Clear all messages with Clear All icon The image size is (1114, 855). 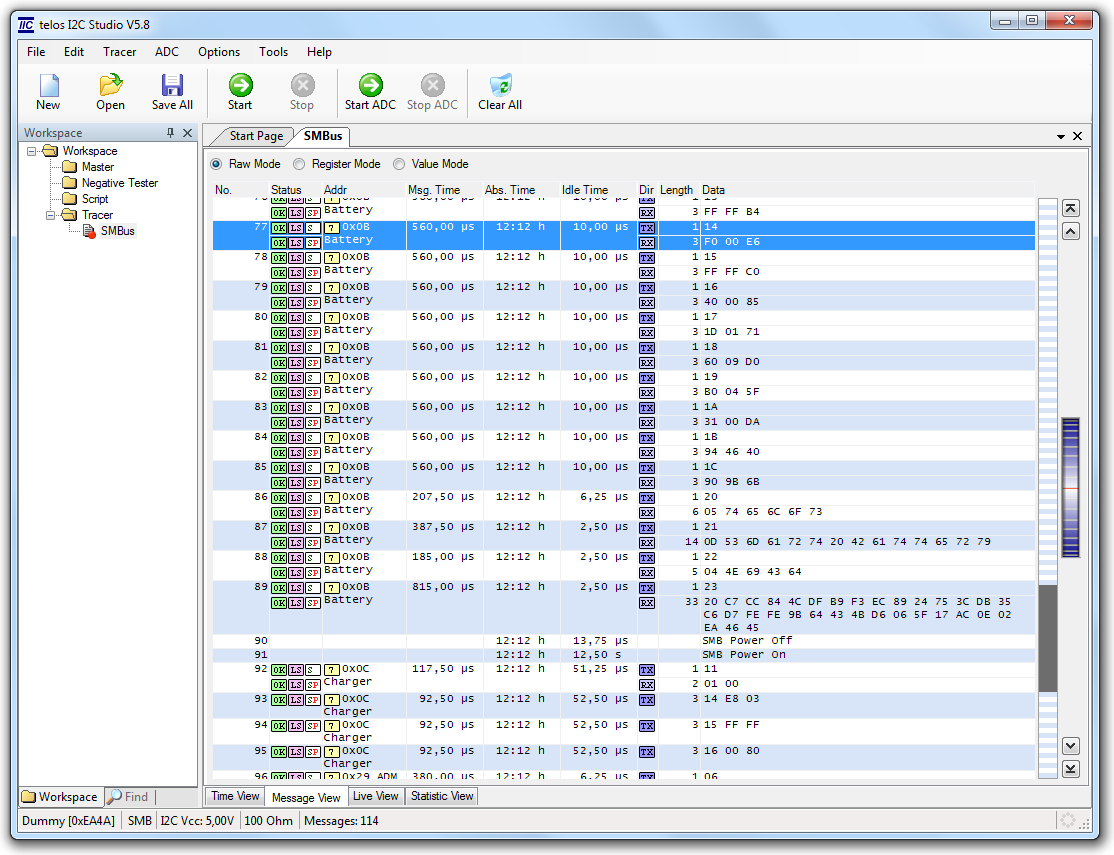click(500, 87)
